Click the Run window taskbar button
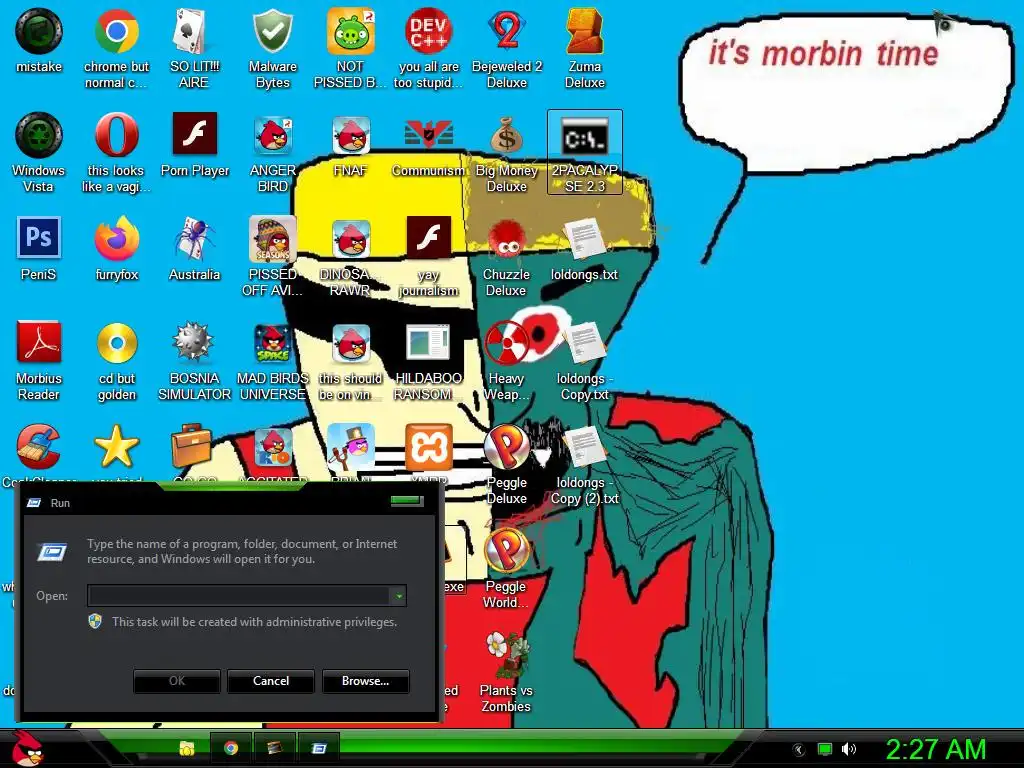 tap(319, 748)
